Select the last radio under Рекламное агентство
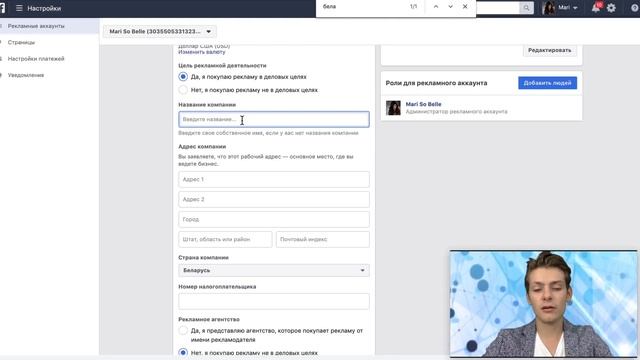 (183, 353)
